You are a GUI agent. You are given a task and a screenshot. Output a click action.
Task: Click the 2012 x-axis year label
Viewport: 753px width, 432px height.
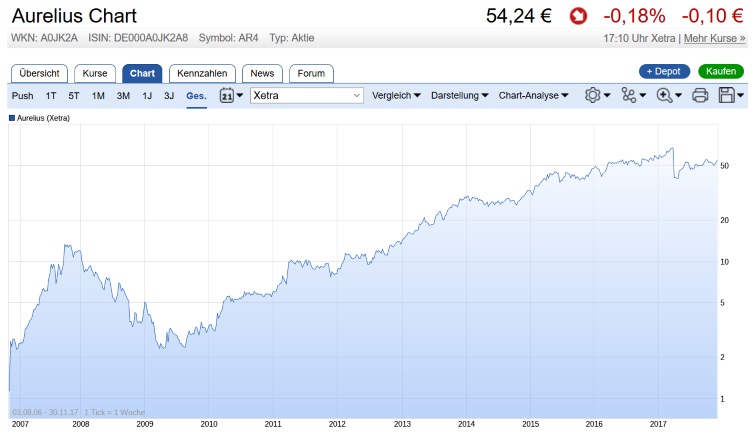tap(337, 424)
